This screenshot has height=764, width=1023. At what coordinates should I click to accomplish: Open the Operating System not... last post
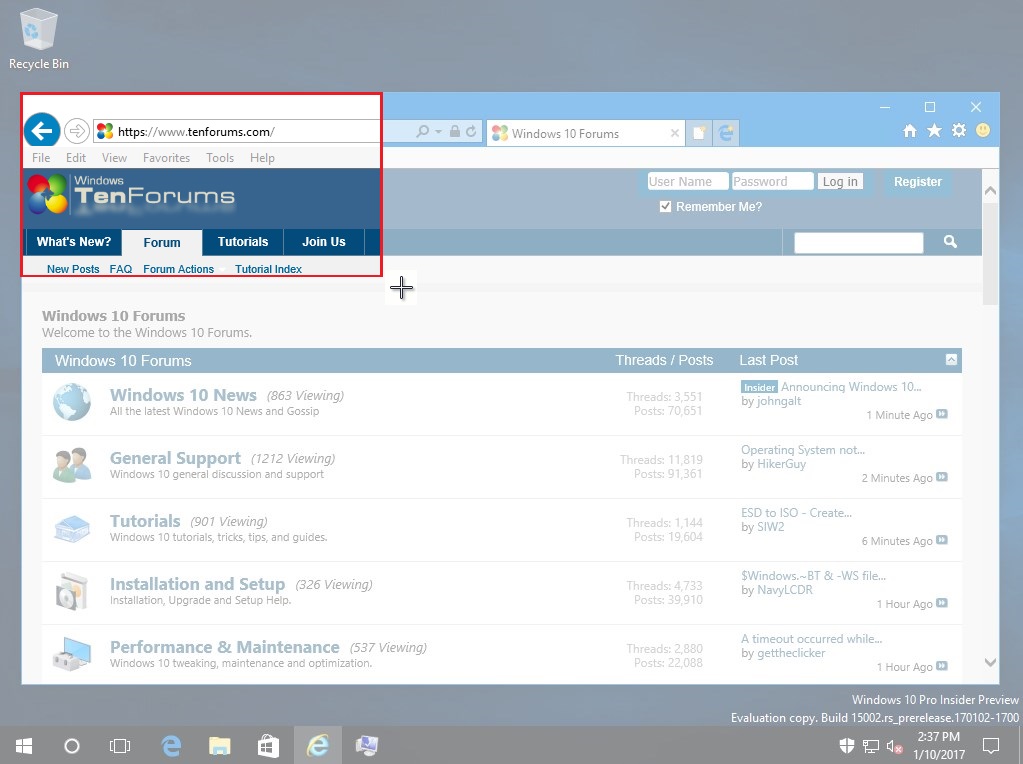(802, 450)
